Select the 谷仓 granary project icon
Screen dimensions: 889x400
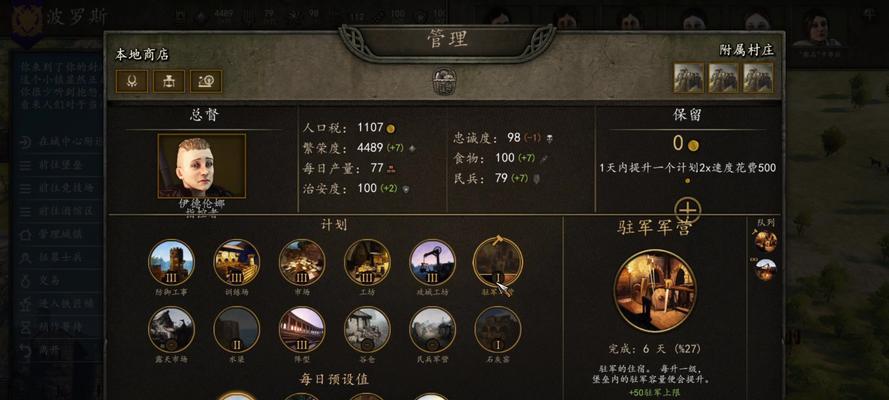tap(367, 329)
